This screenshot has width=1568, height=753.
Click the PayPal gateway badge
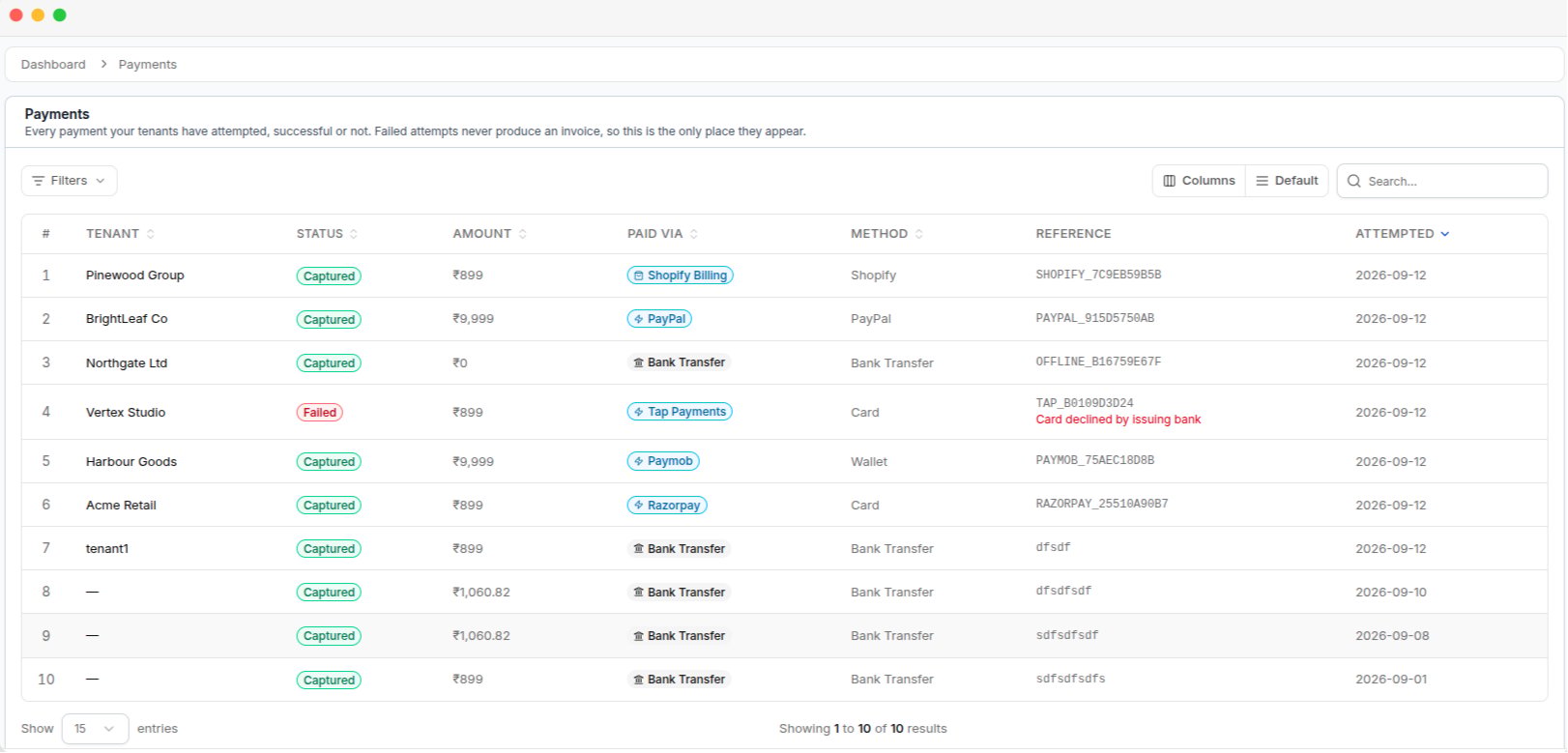click(x=659, y=319)
